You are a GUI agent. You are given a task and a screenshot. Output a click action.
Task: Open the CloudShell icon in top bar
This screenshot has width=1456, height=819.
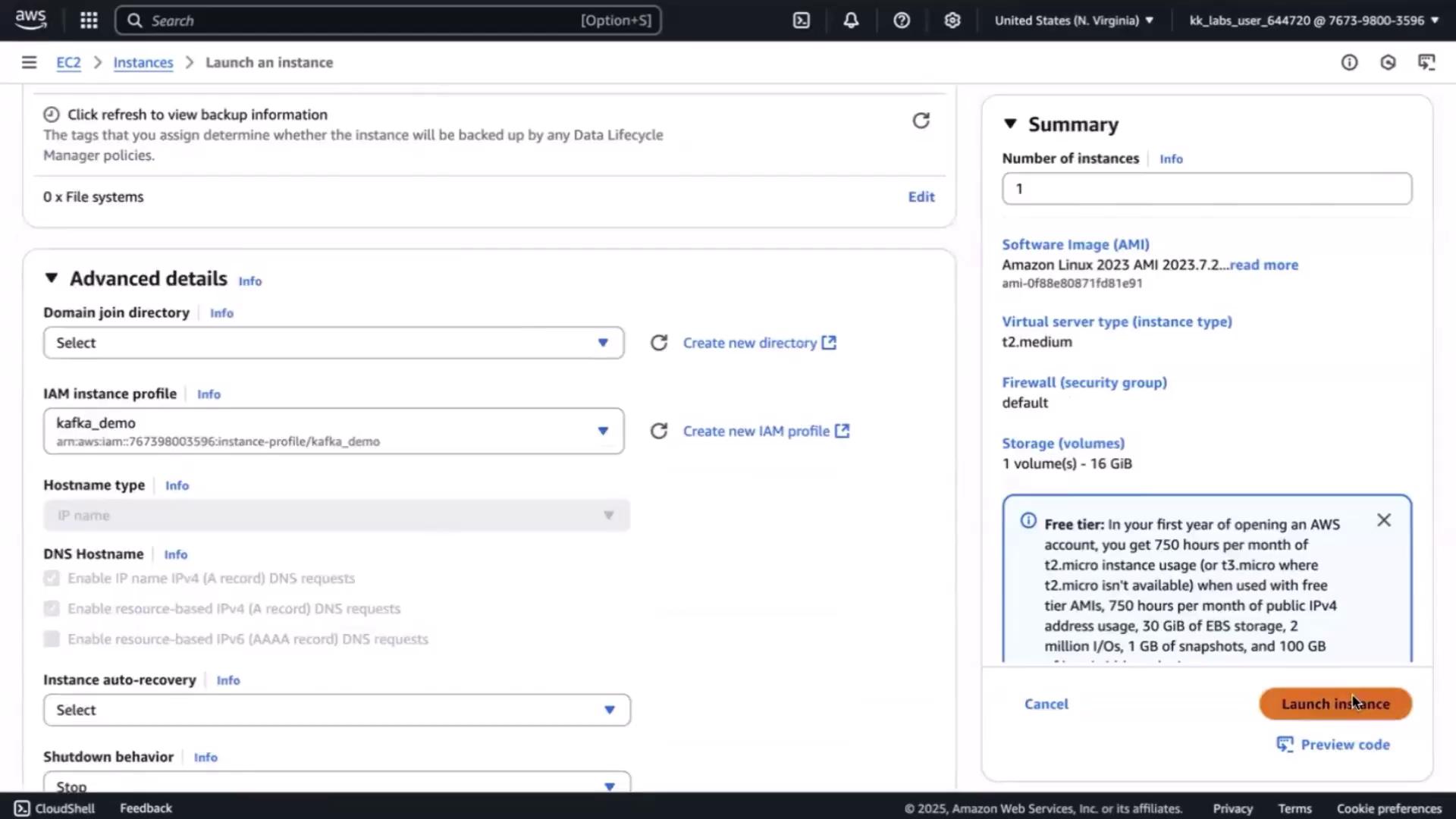(802, 20)
